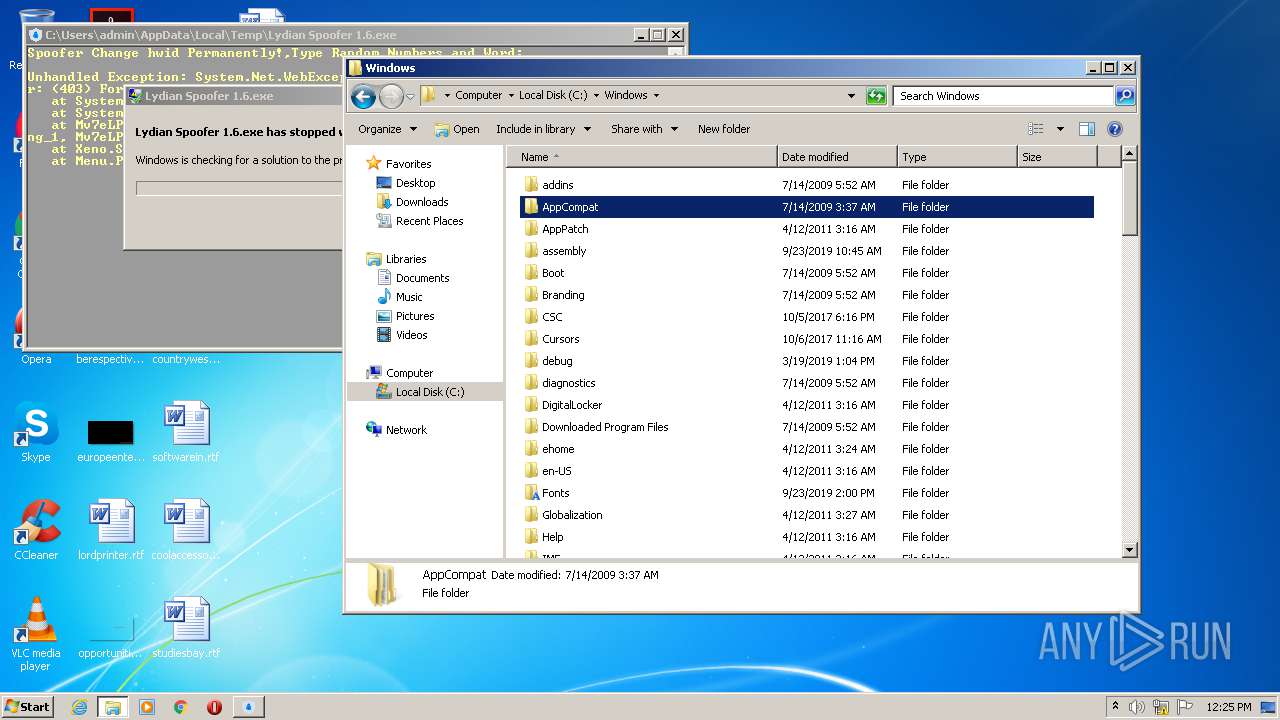Select the Globalization folder
The width and height of the screenshot is (1280, 720).
[572, 515]
